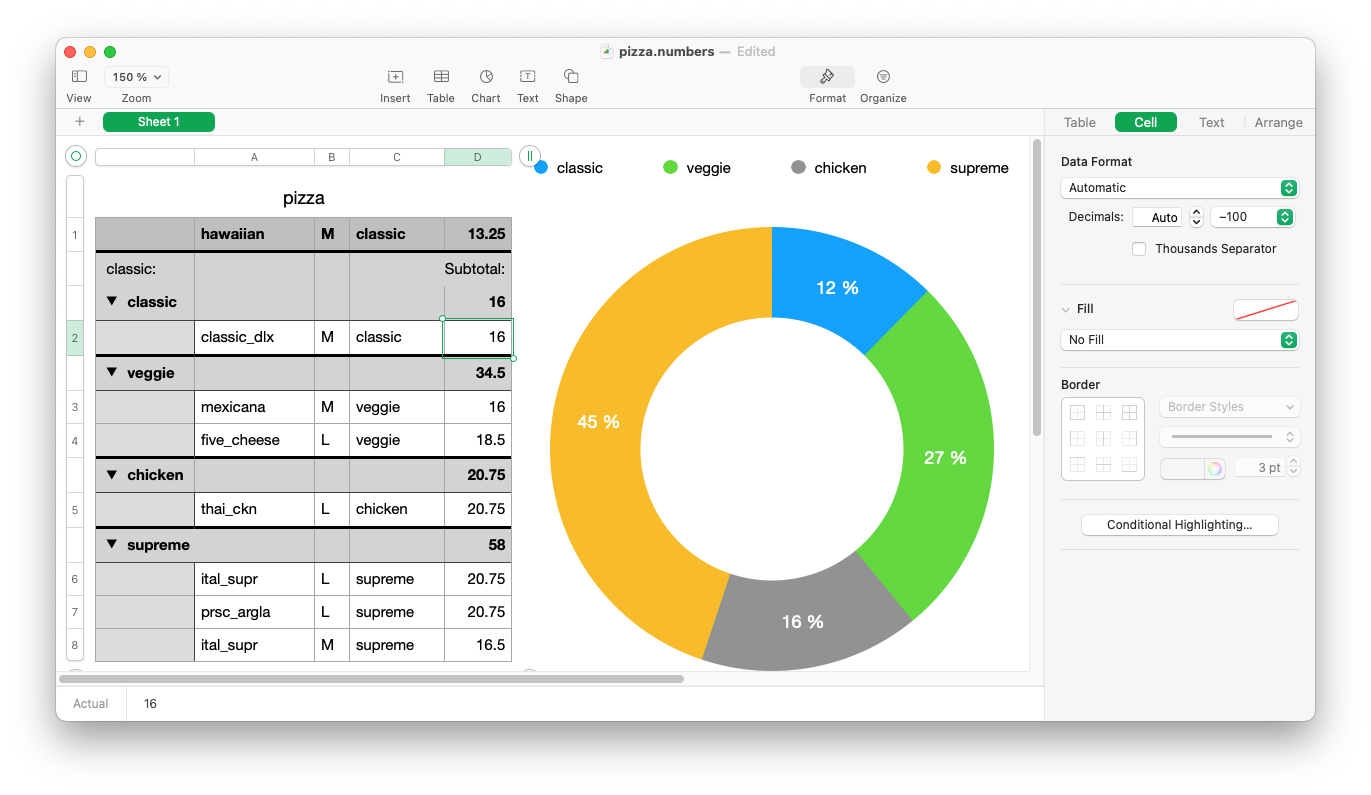The width and height of the screenshot is (1371, 795).
Task: Collapse the Fill section disclosure arrow
Action: tap(1066, 310)
